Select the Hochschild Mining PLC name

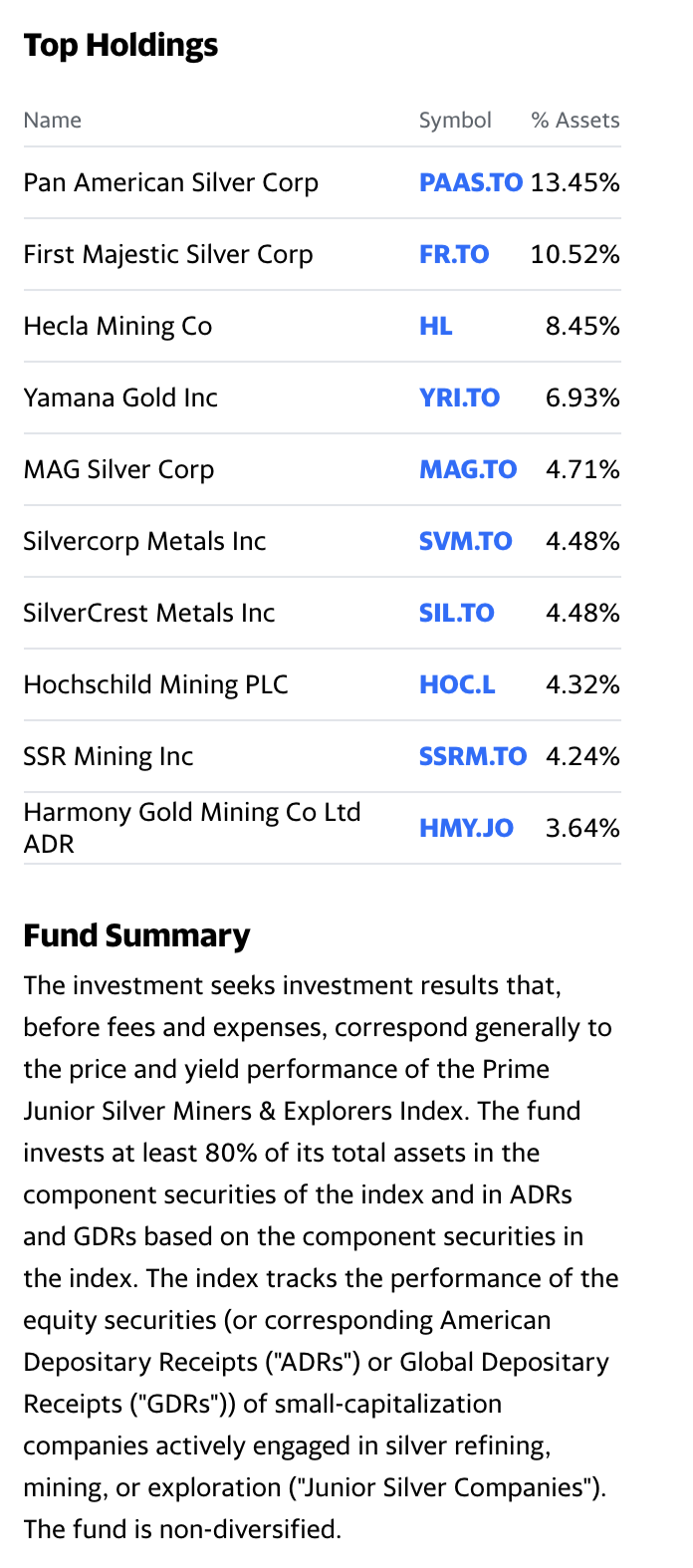click(156, 684)
